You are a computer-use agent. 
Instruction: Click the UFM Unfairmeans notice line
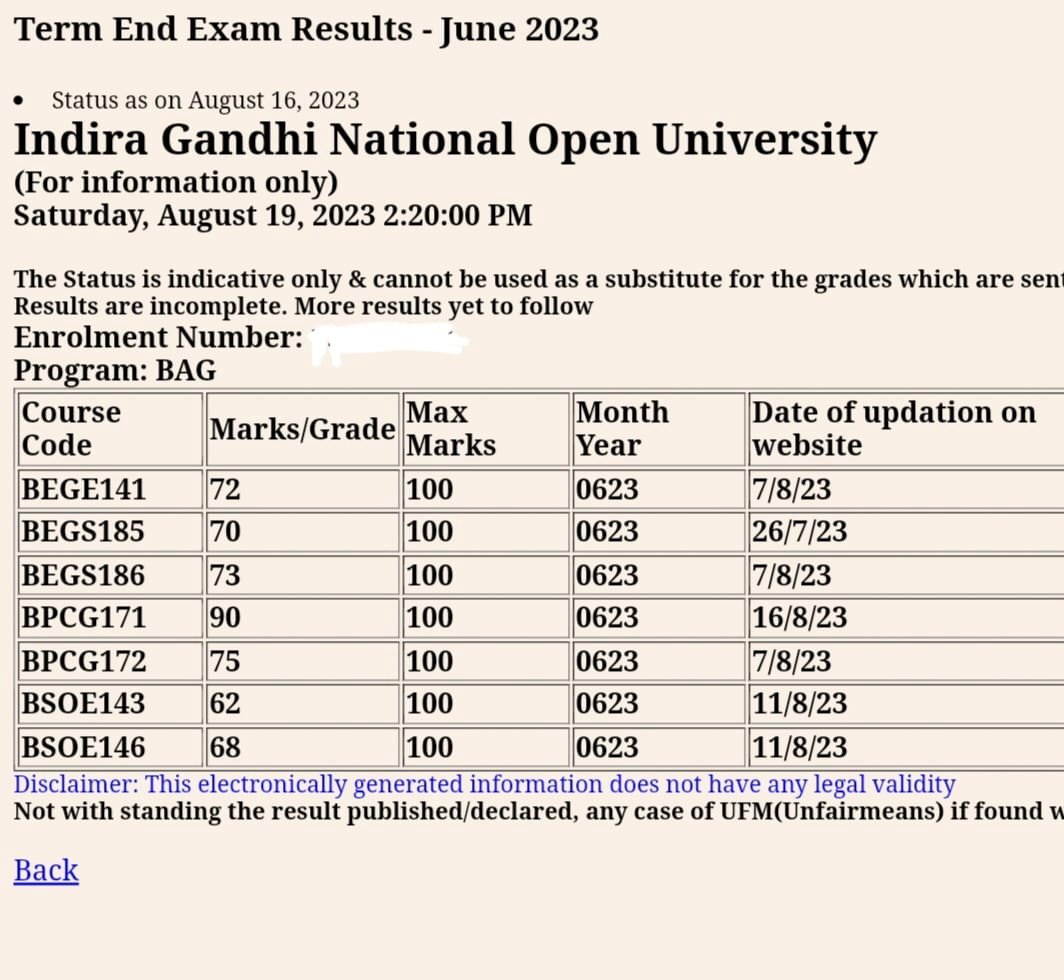tap(539, 812)
